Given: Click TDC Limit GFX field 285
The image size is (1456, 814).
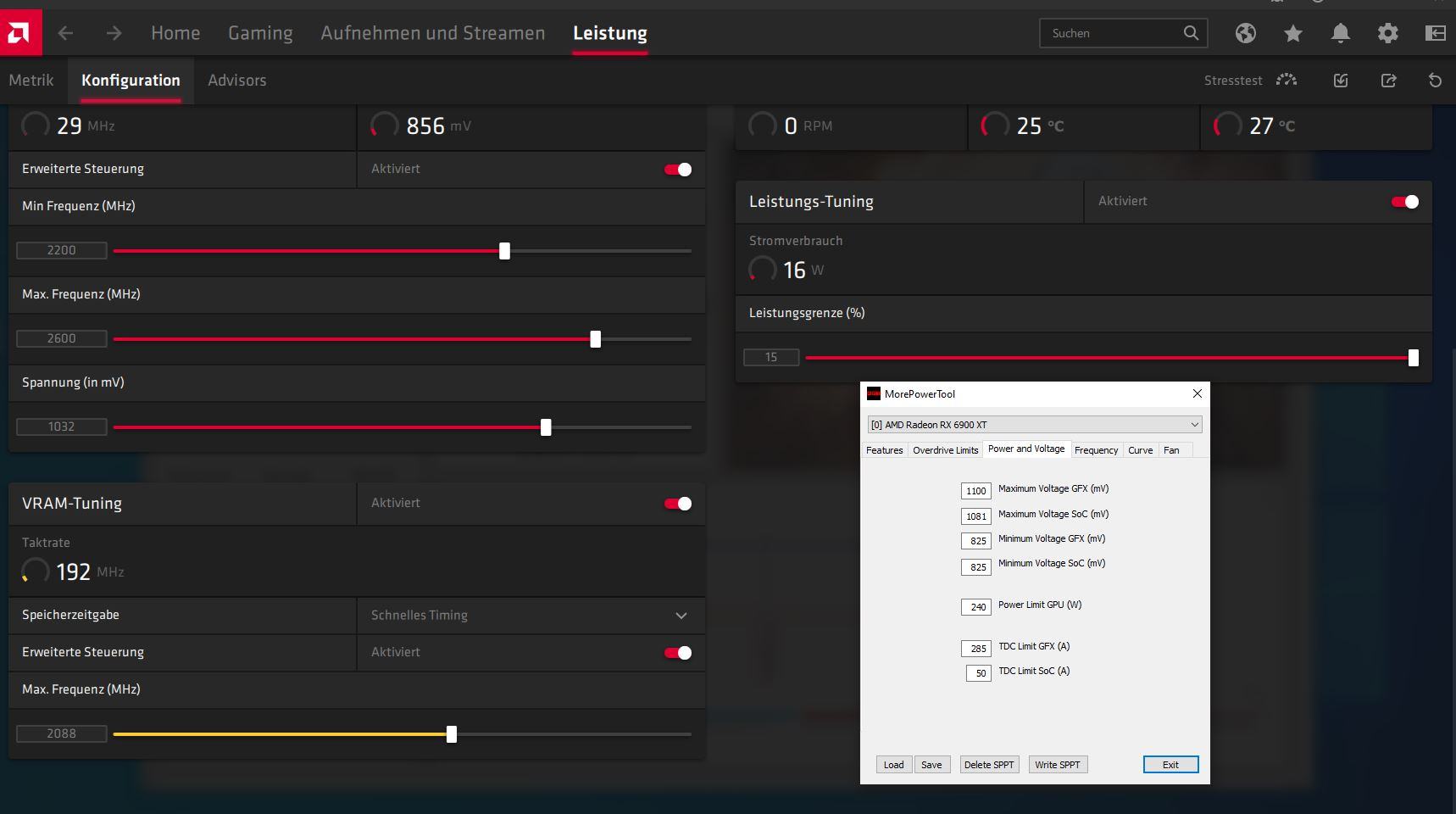Looking at the screenshot, I should pos(976,649).
